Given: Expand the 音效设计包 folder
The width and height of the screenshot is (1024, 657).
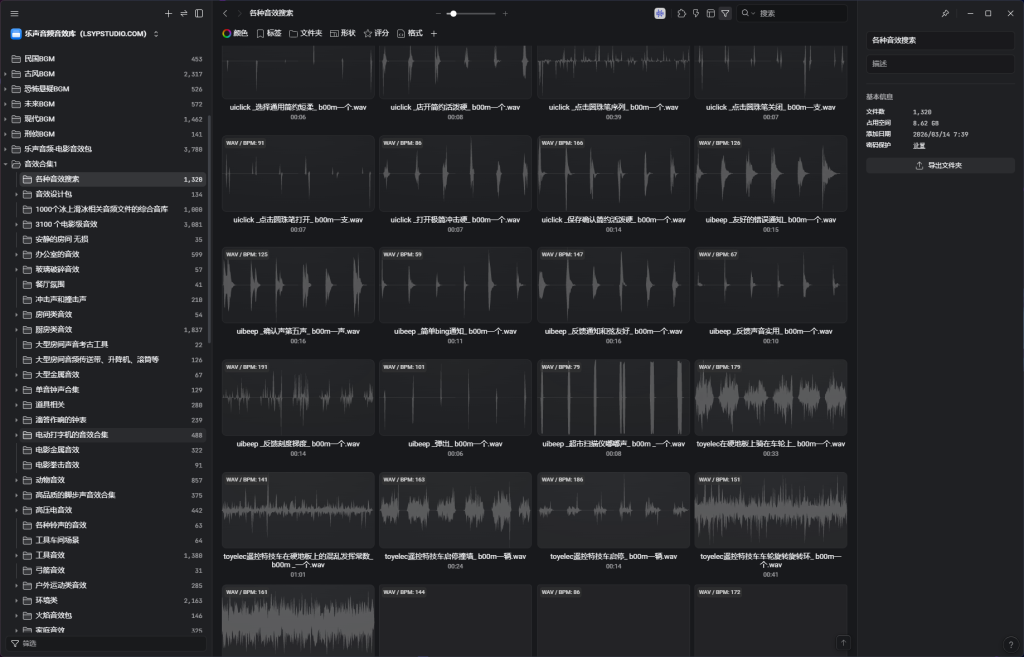Looking at the screenshot, I should point(16,194).
